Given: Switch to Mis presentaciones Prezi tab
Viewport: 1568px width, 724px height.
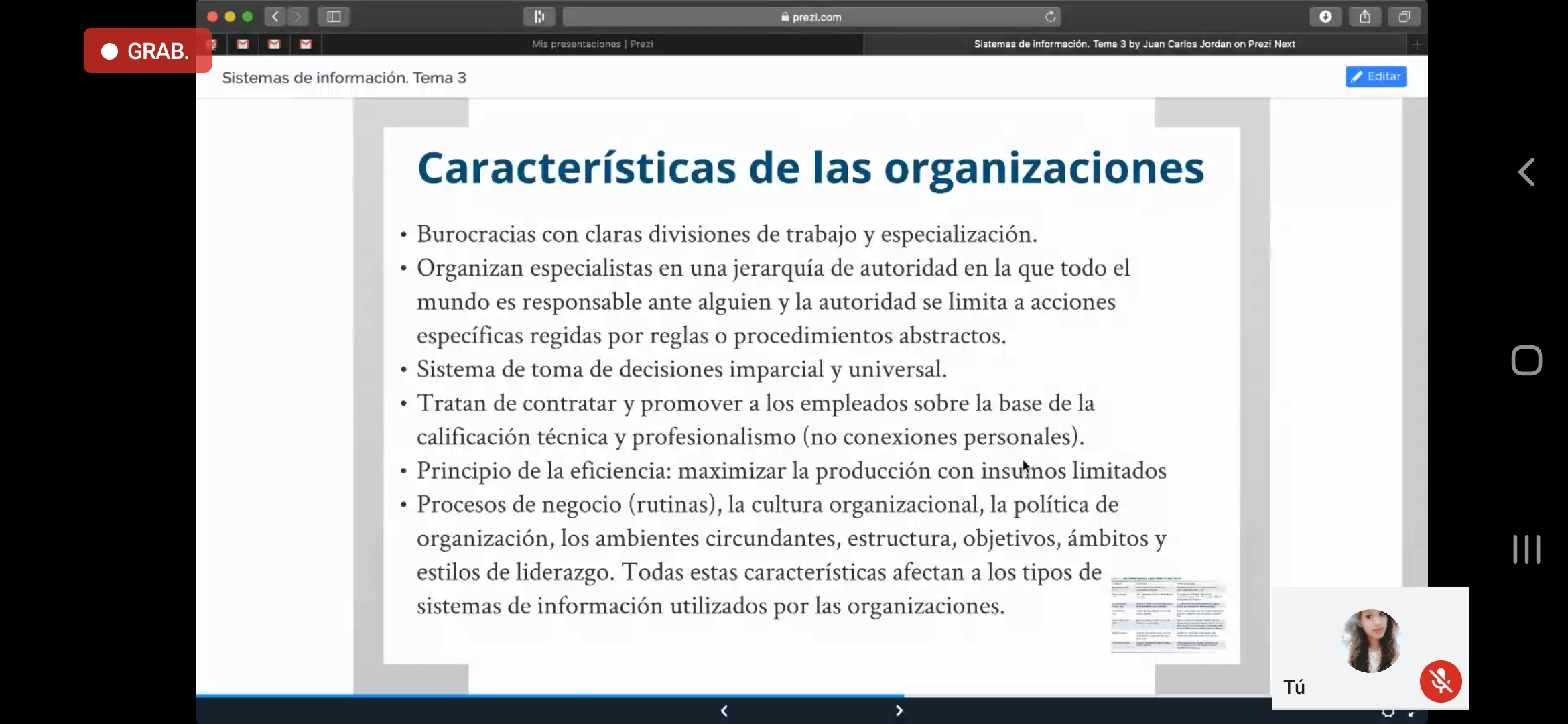Looking at the screenshot, I should point(592,44).
